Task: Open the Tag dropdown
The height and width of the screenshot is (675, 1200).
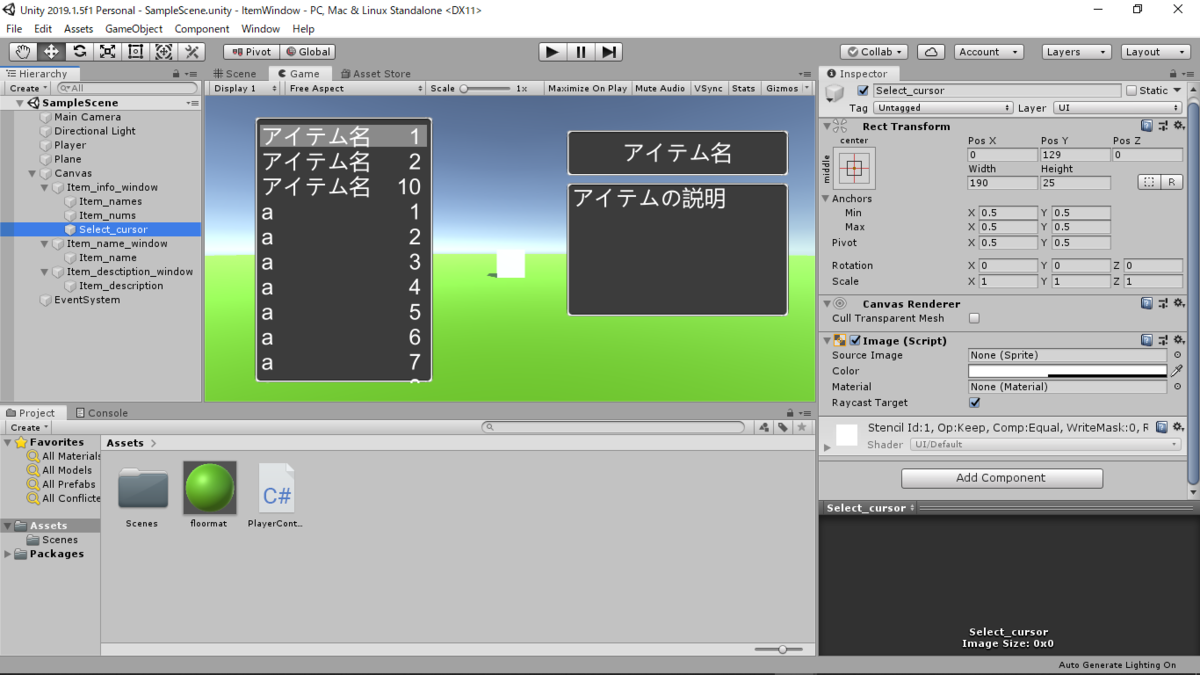Action: click(x=943, y=108)
